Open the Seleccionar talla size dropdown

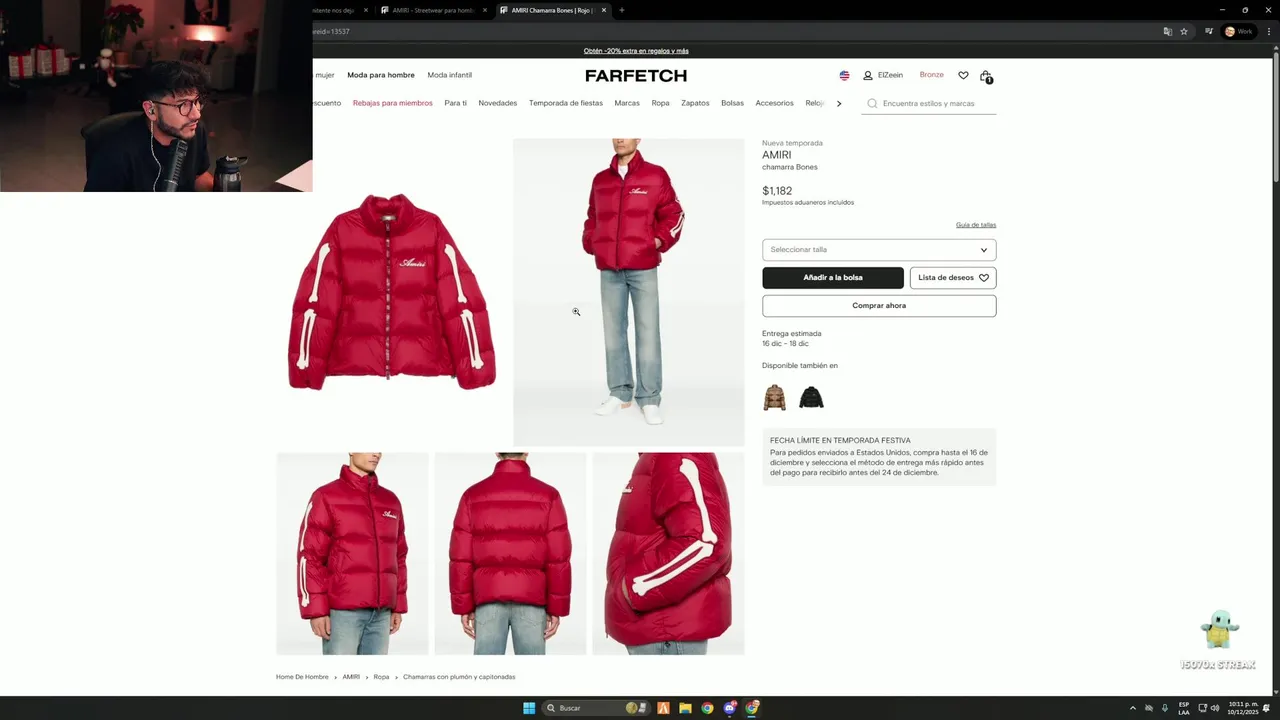click(x=879, y=250)
